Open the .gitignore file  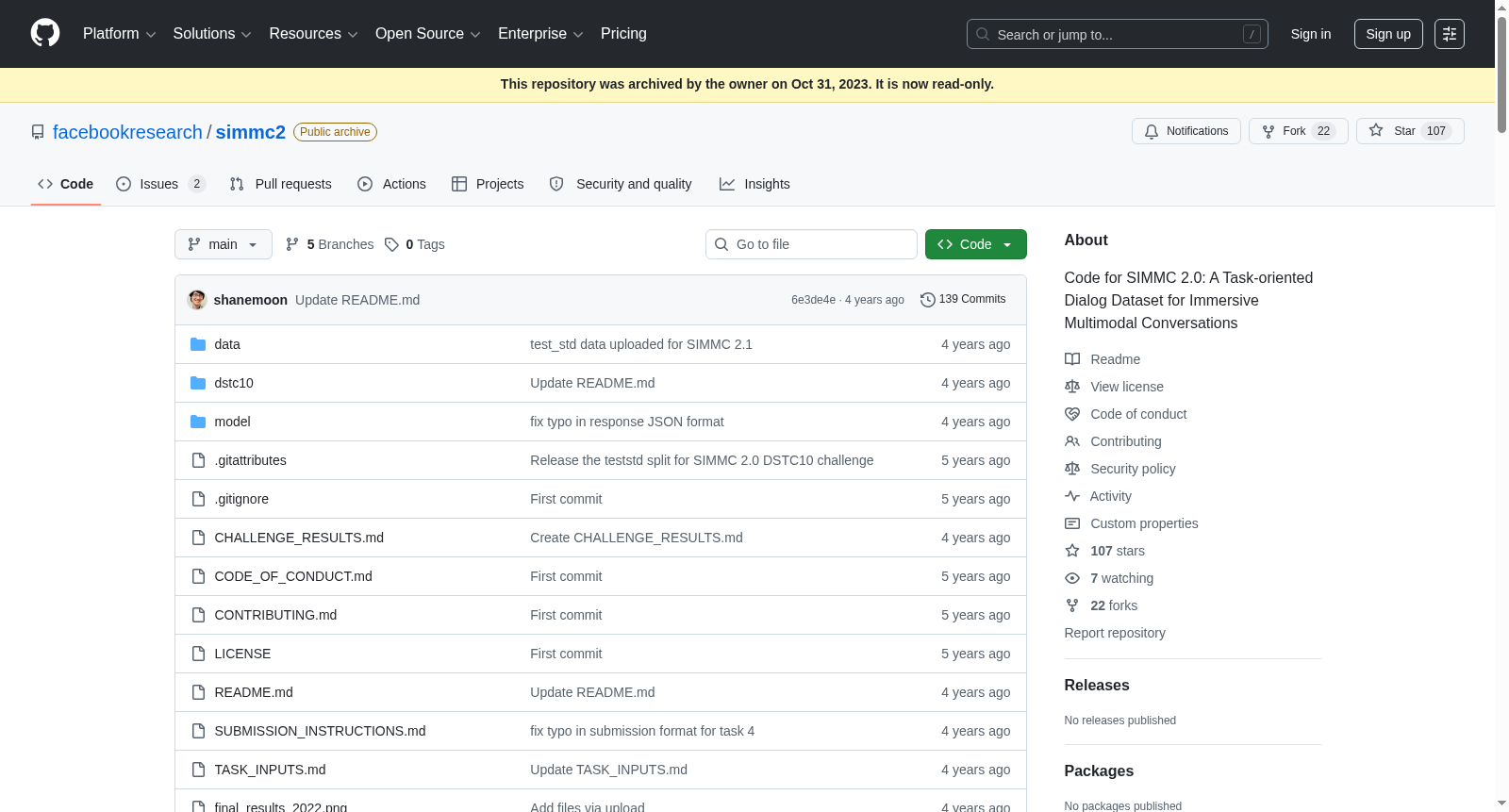pos(241,499)
